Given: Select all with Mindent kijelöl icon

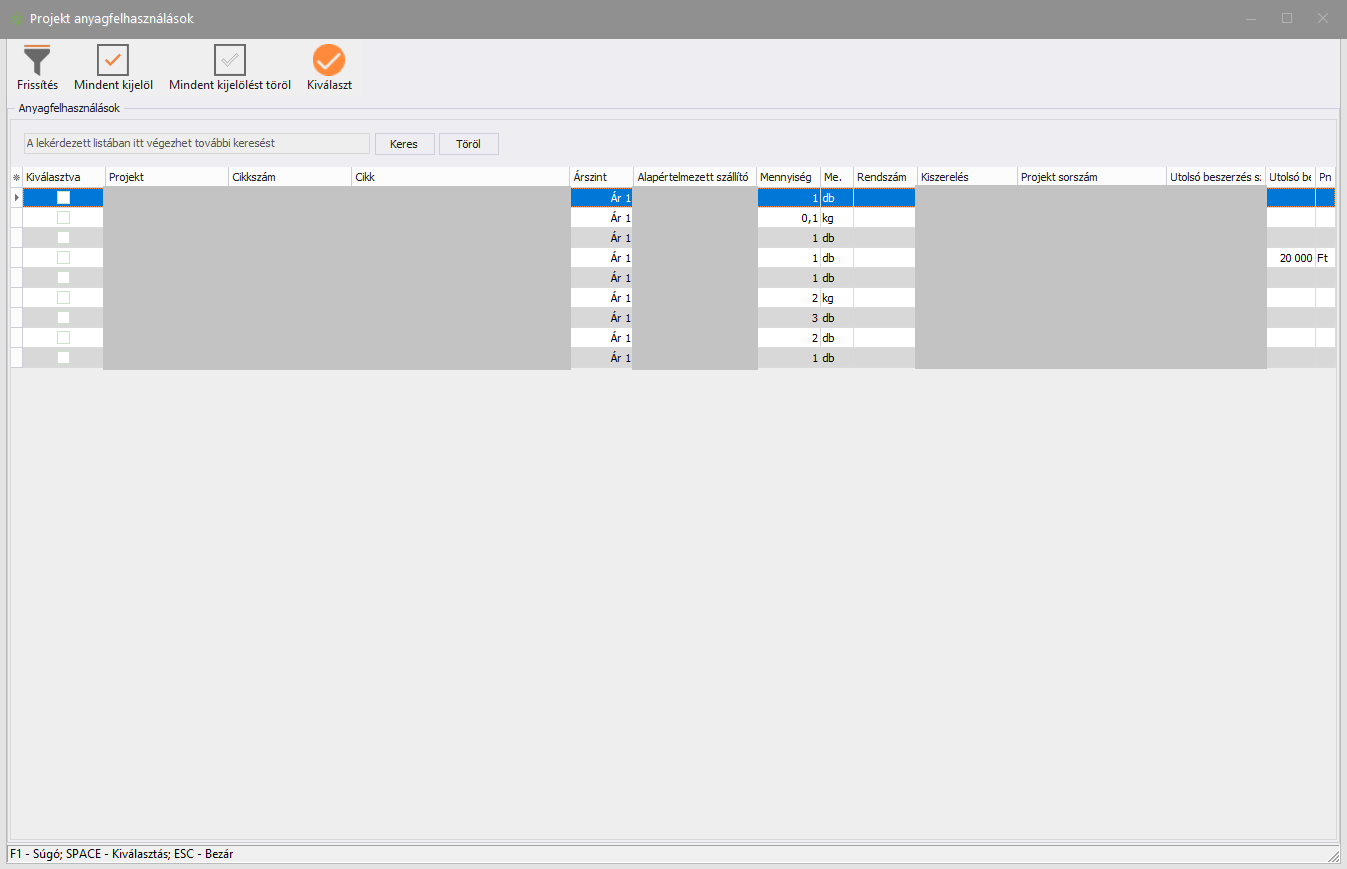Looking at the screenshot, I should tap(113, 61).
